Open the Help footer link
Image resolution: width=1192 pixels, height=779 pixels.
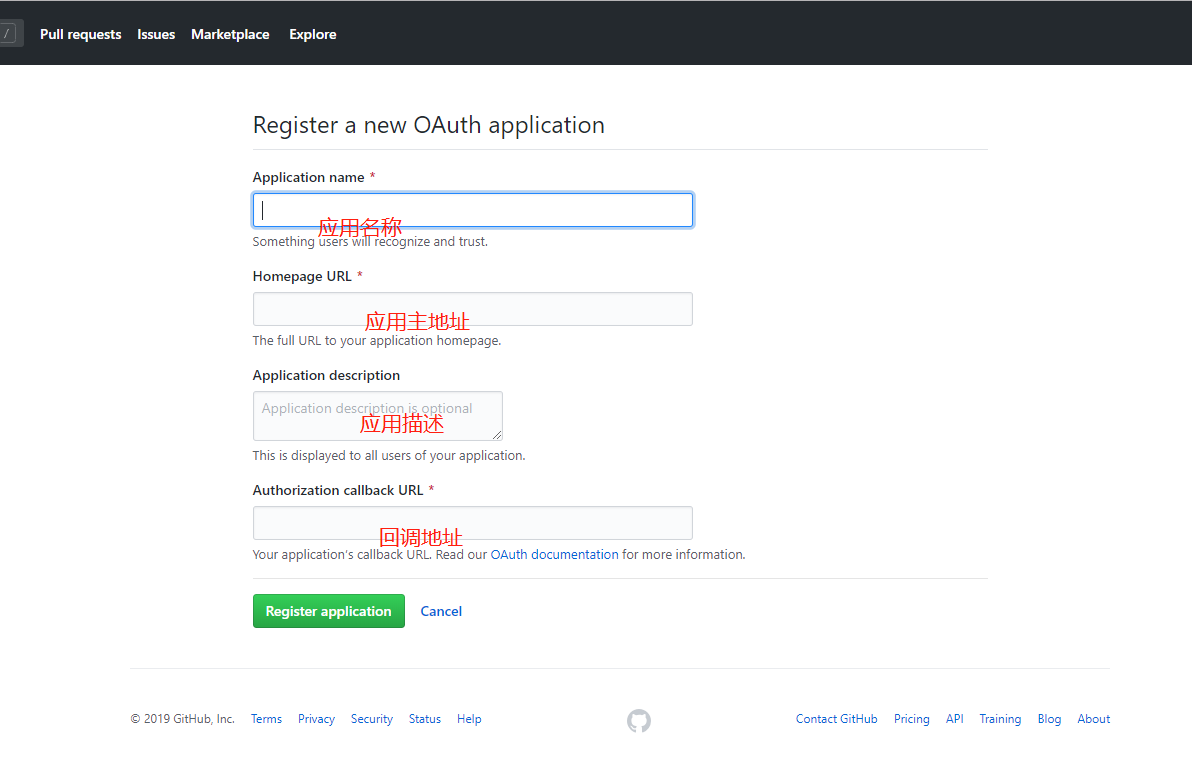469,719
